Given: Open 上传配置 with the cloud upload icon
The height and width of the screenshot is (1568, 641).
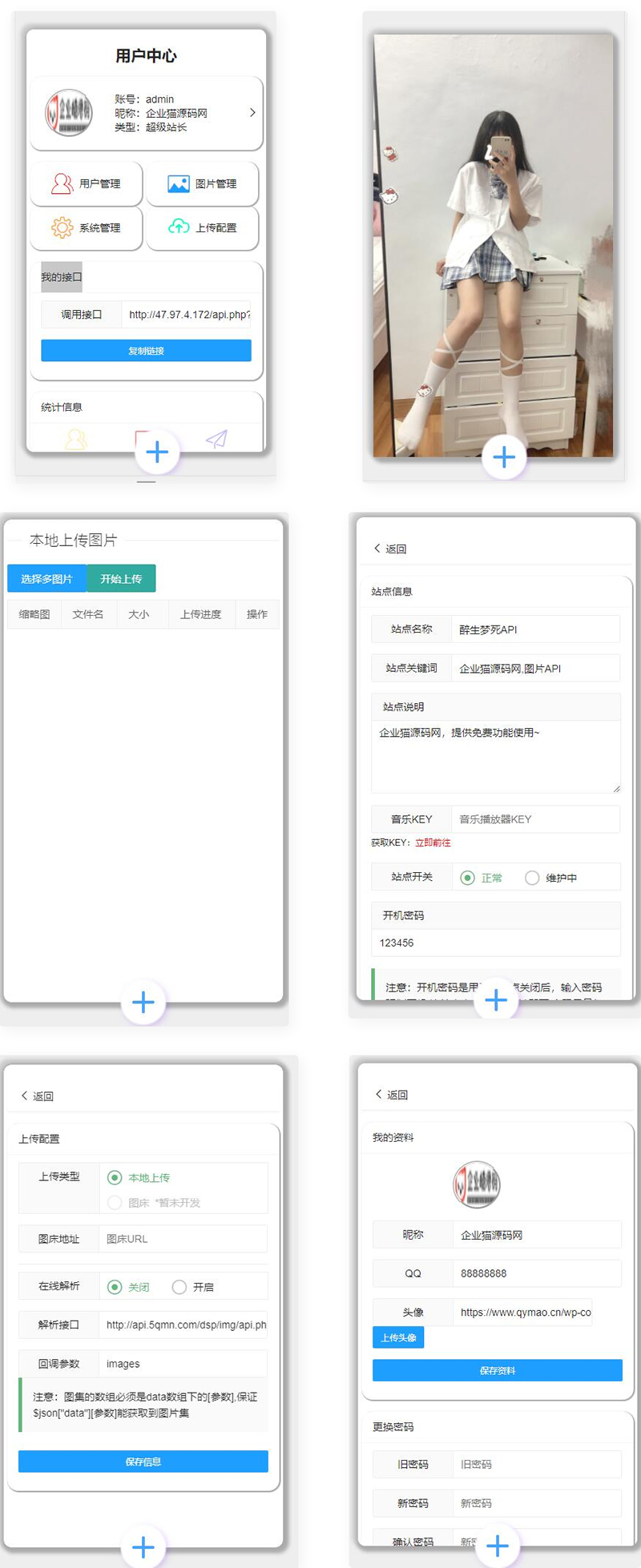Looking at the screenshot, I should click(202, 227).
